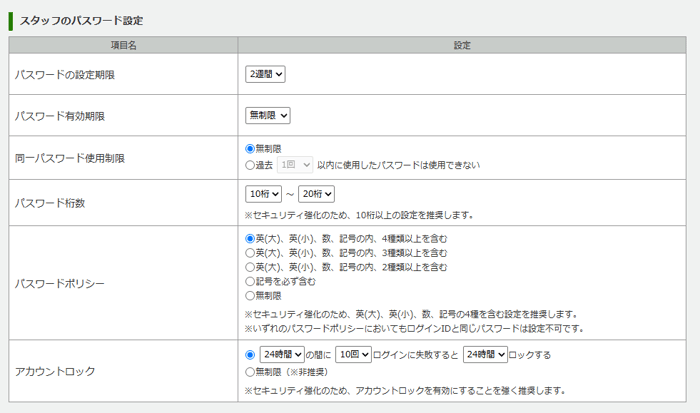Select 無制限 radio for 同一パスワード使用制限
700x413 pixels.
tap(250, 149)
